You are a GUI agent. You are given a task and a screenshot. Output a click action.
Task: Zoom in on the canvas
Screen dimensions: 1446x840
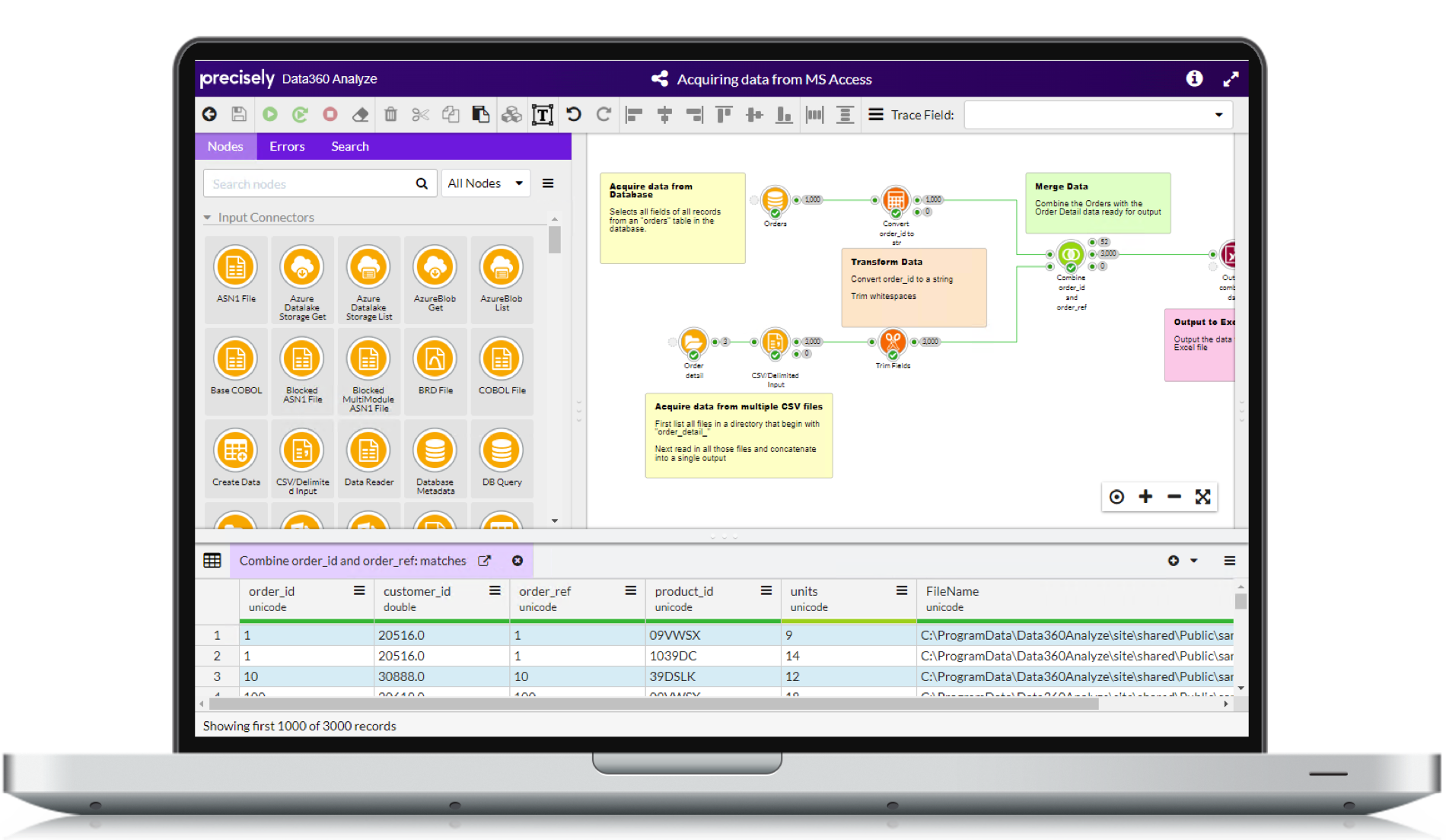coord(1145,497)
